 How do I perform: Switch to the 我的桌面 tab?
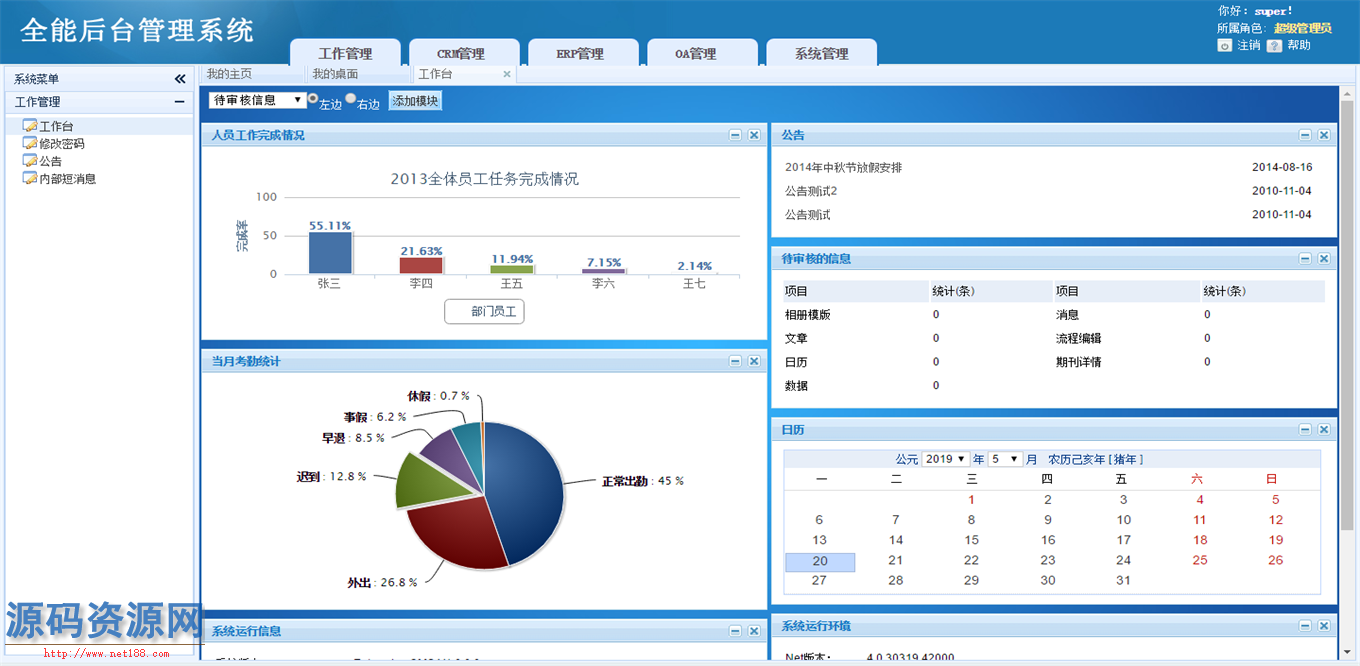pyautogui.click(x=335, y=74)
